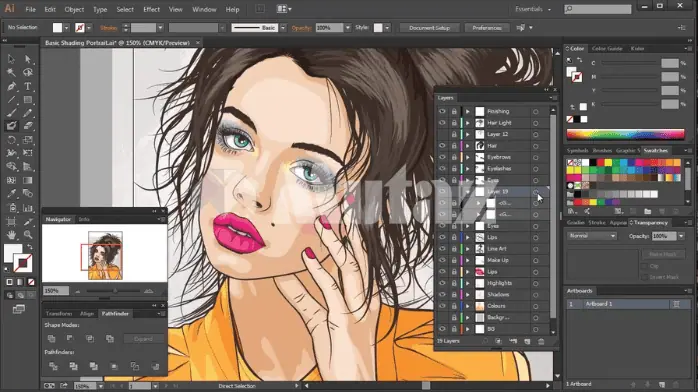The image size is (698, 392).
Task: Open the Change Screen Mode button
Action: [x=19, y=309]
